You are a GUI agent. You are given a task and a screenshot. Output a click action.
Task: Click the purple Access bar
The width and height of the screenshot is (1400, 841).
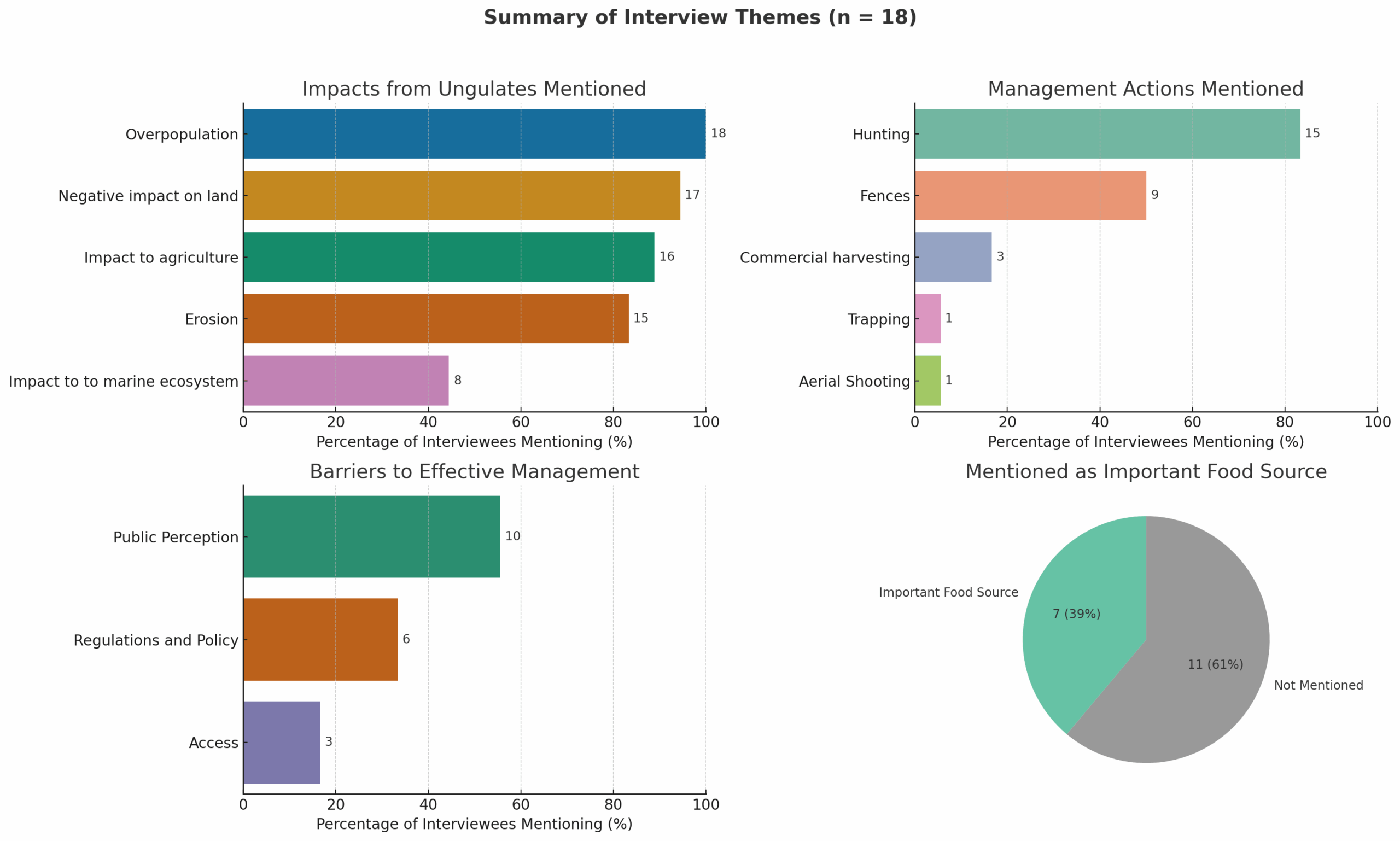[281, 743]
